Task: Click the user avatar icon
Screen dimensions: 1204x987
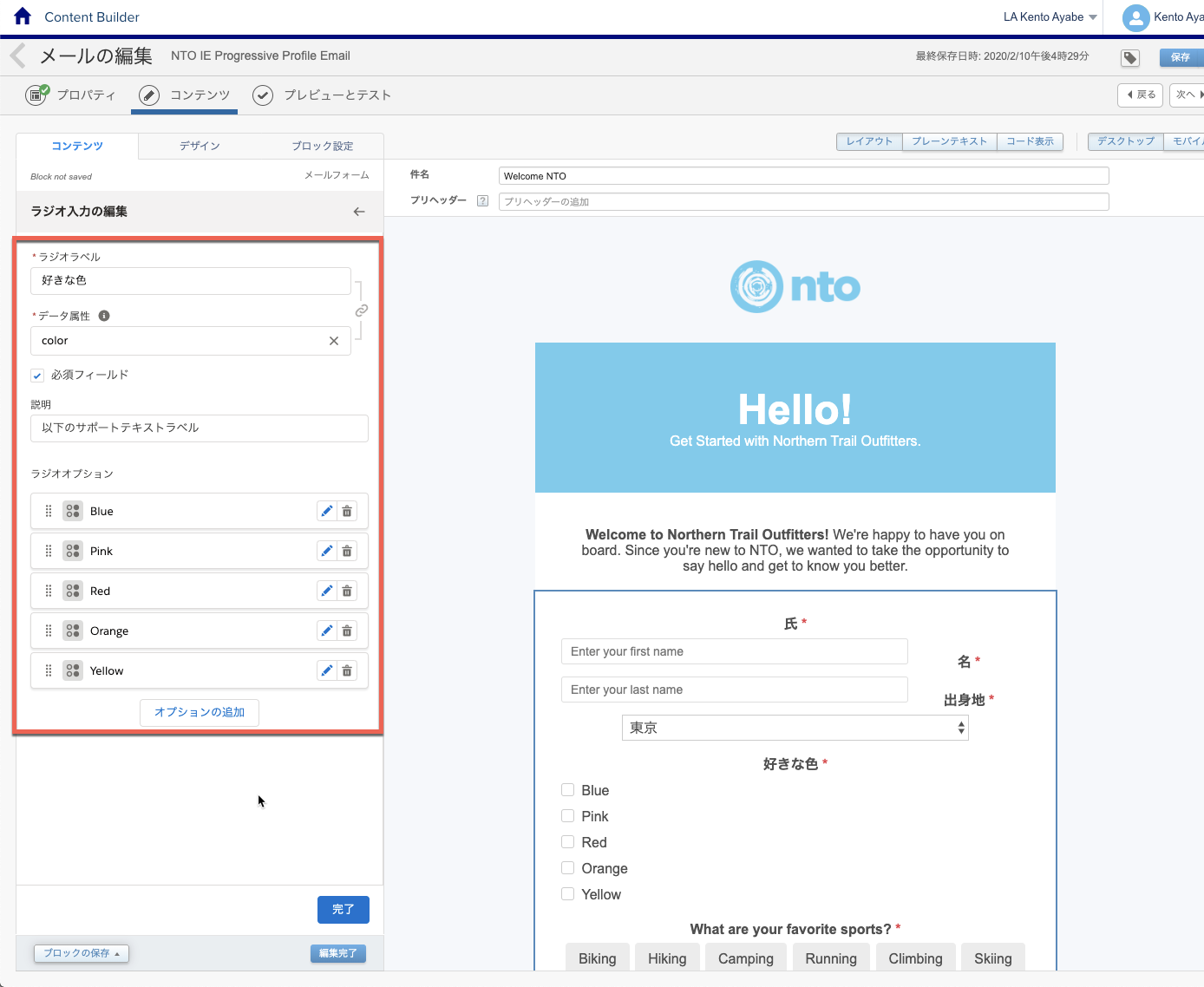Action: (1135, 17)
